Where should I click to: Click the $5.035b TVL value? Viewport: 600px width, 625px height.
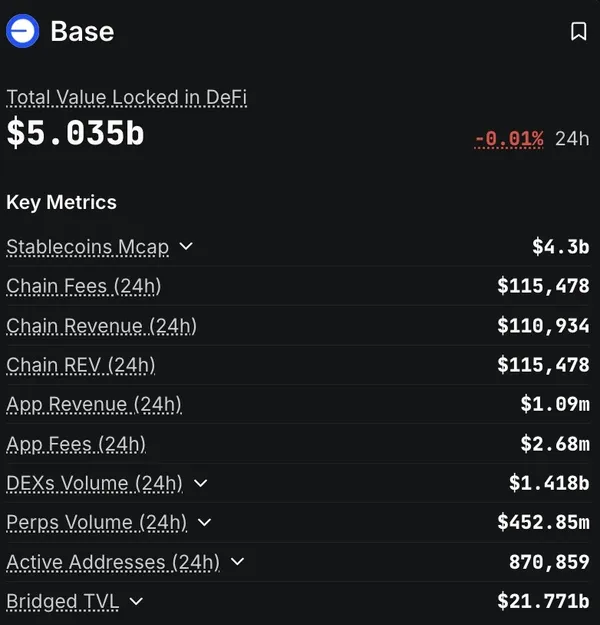(x=75, y=134)
